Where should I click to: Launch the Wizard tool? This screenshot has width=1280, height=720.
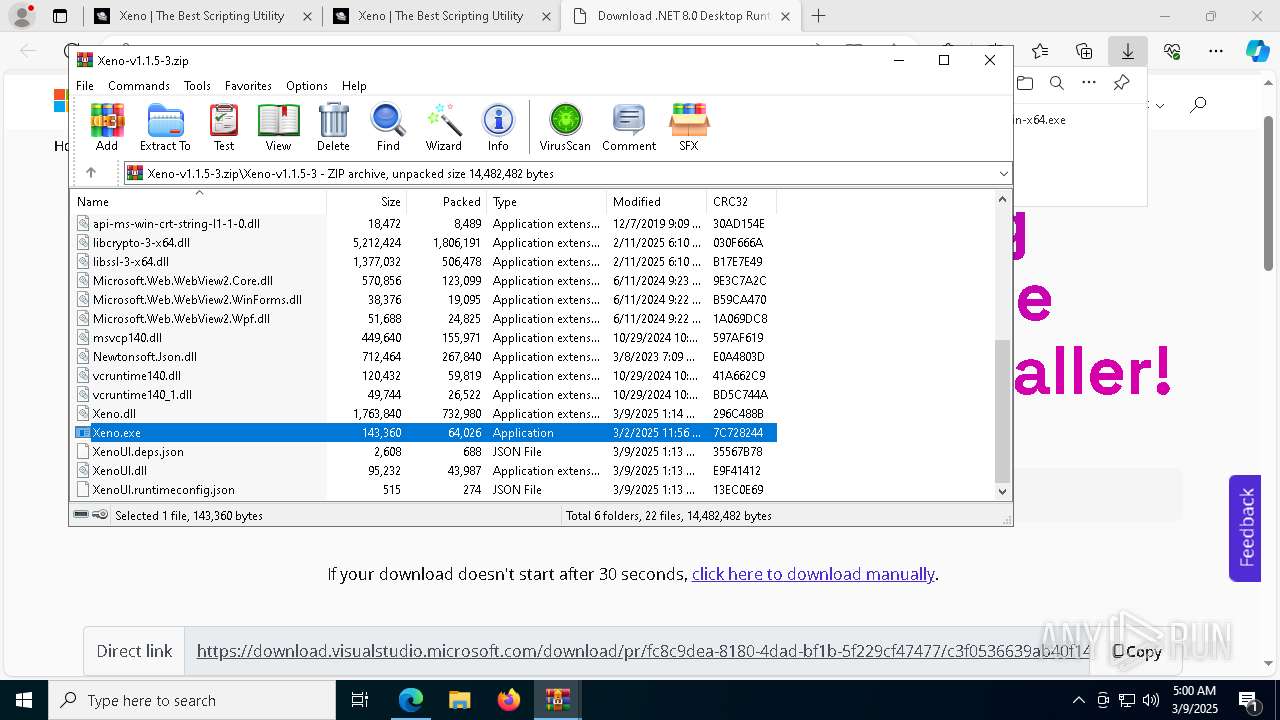(443, 127)
